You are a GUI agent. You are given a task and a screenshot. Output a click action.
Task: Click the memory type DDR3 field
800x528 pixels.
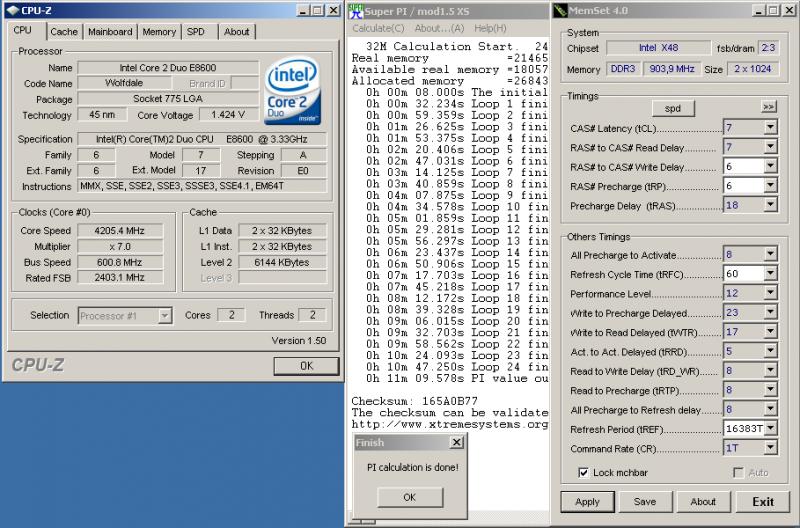tap(623, 68)
